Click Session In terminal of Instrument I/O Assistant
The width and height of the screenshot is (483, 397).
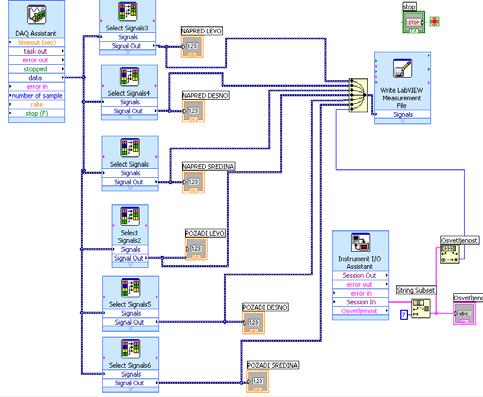pyautogui.click(x=360, y=302)
